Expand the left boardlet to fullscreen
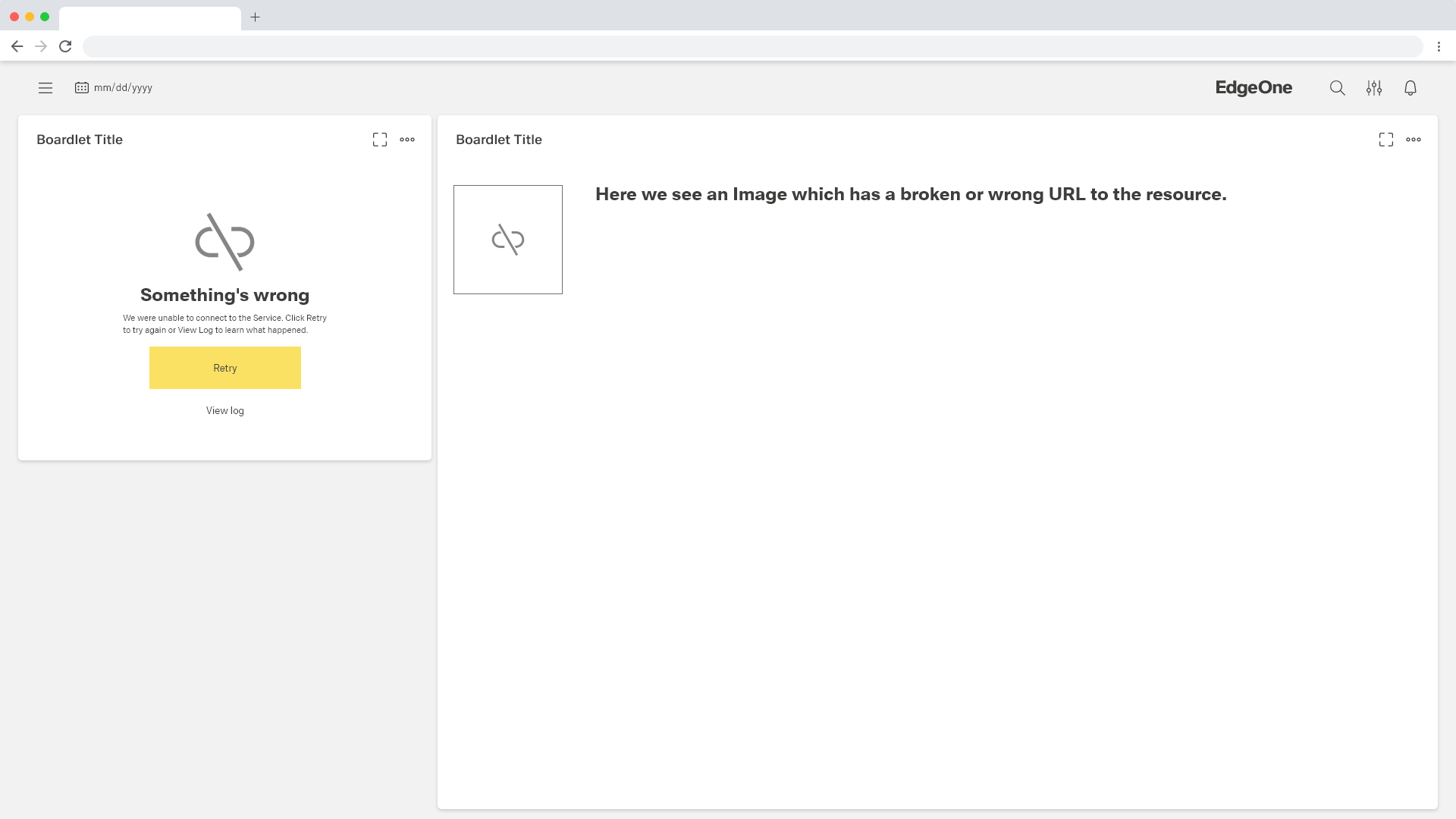This screenshot has height=819, width=1456. tap(380, 140)
